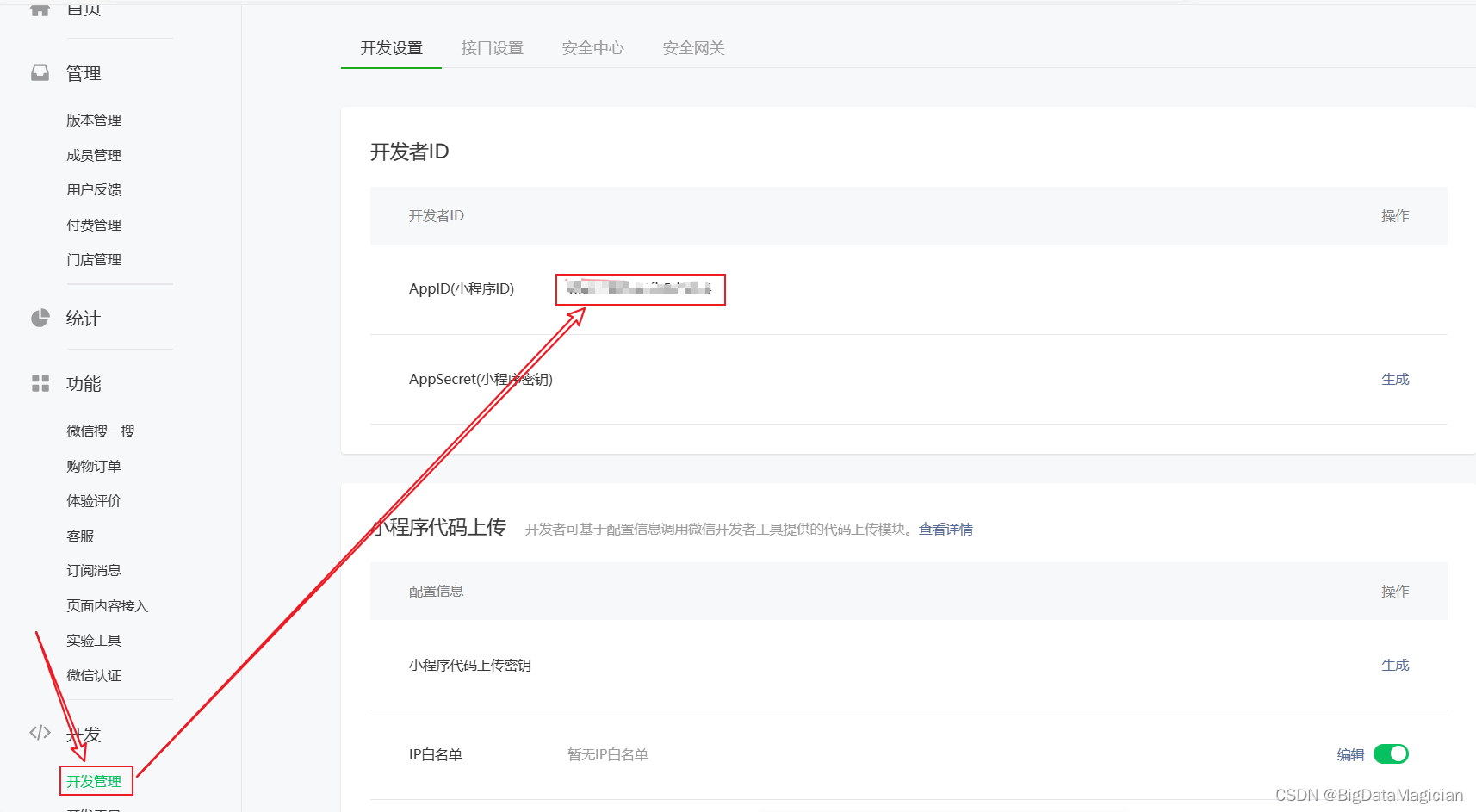Select 订阅消息 menu item

pos(94,570)
